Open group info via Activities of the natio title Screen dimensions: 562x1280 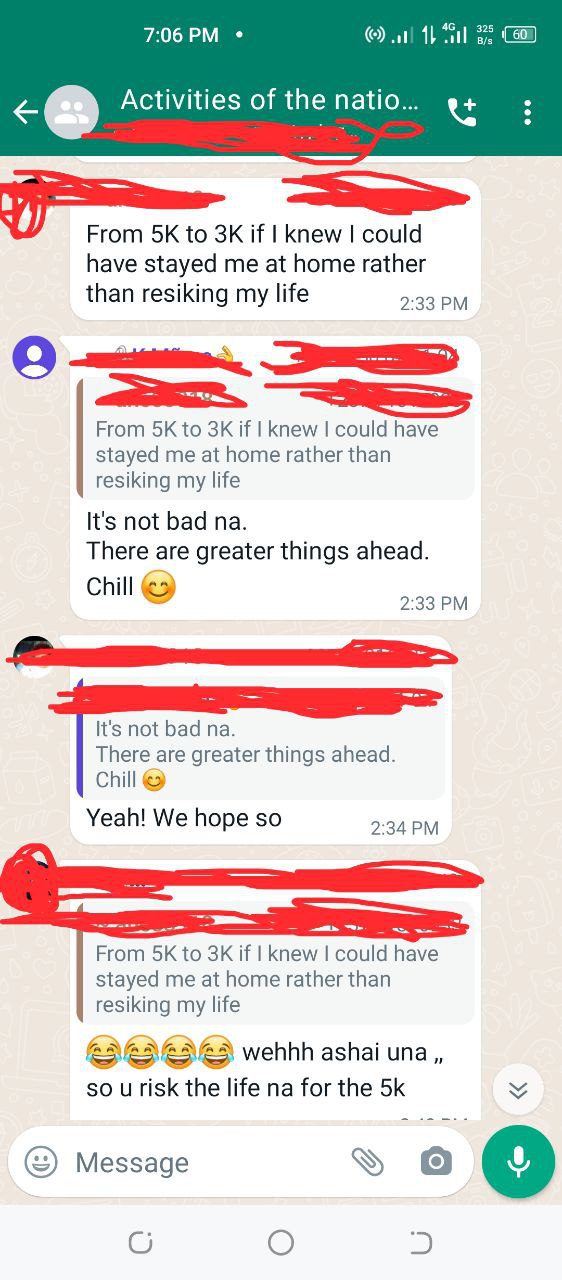(x=268, y=100)
